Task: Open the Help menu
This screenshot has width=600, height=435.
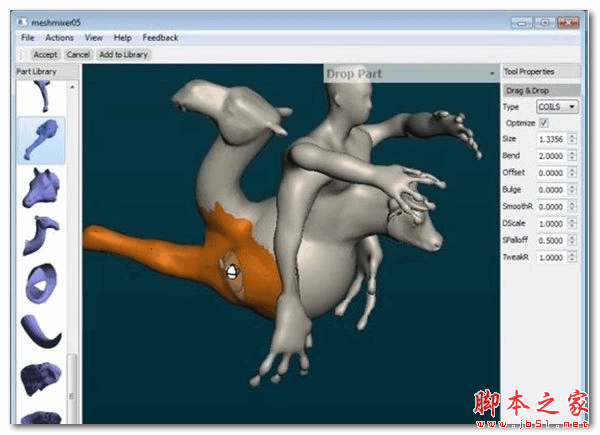Action: pyautogui.click(x=122, y=38)
